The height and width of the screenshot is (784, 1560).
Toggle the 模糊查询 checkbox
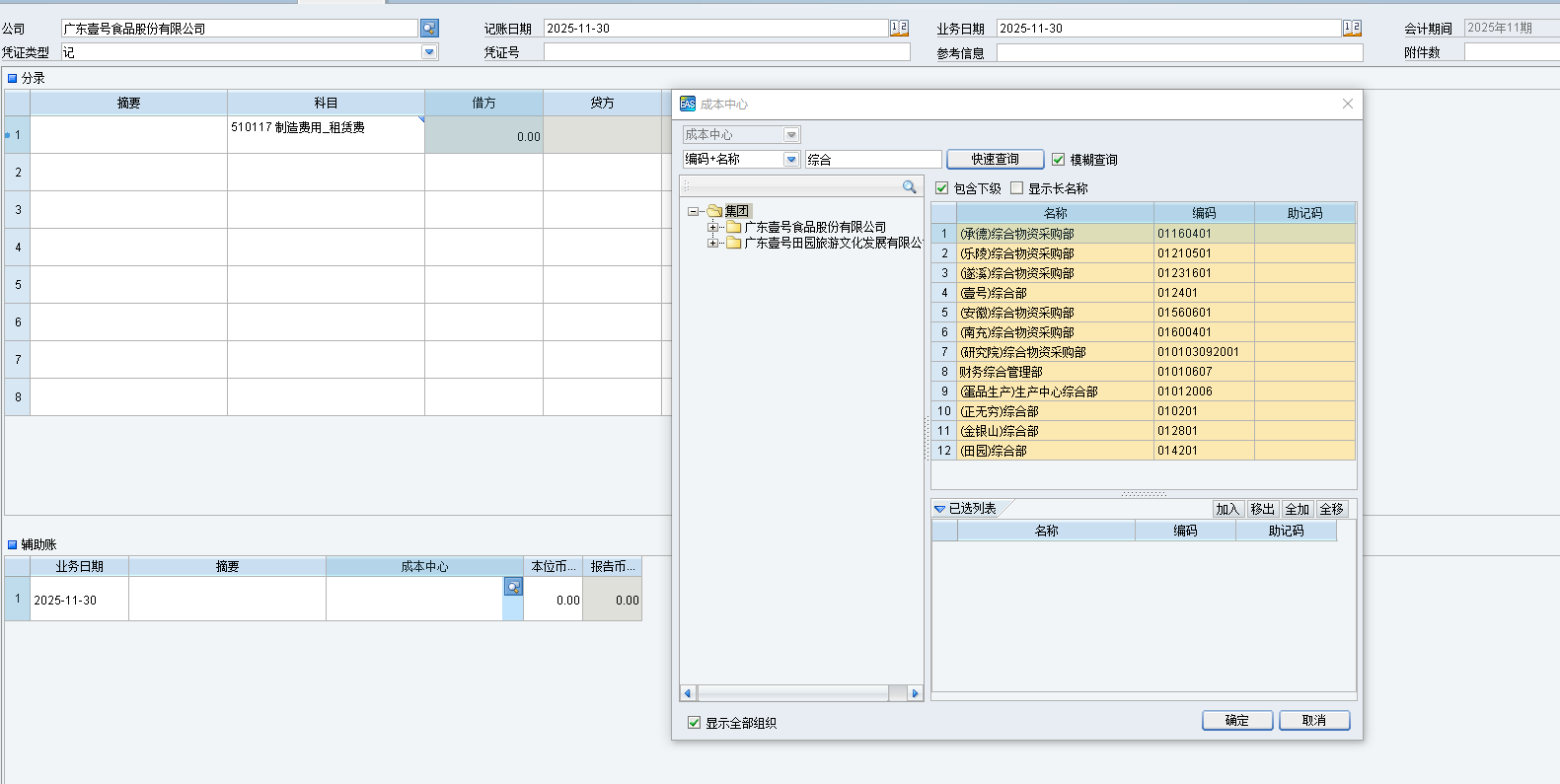pyautogui.click(x=1059, y=160)
